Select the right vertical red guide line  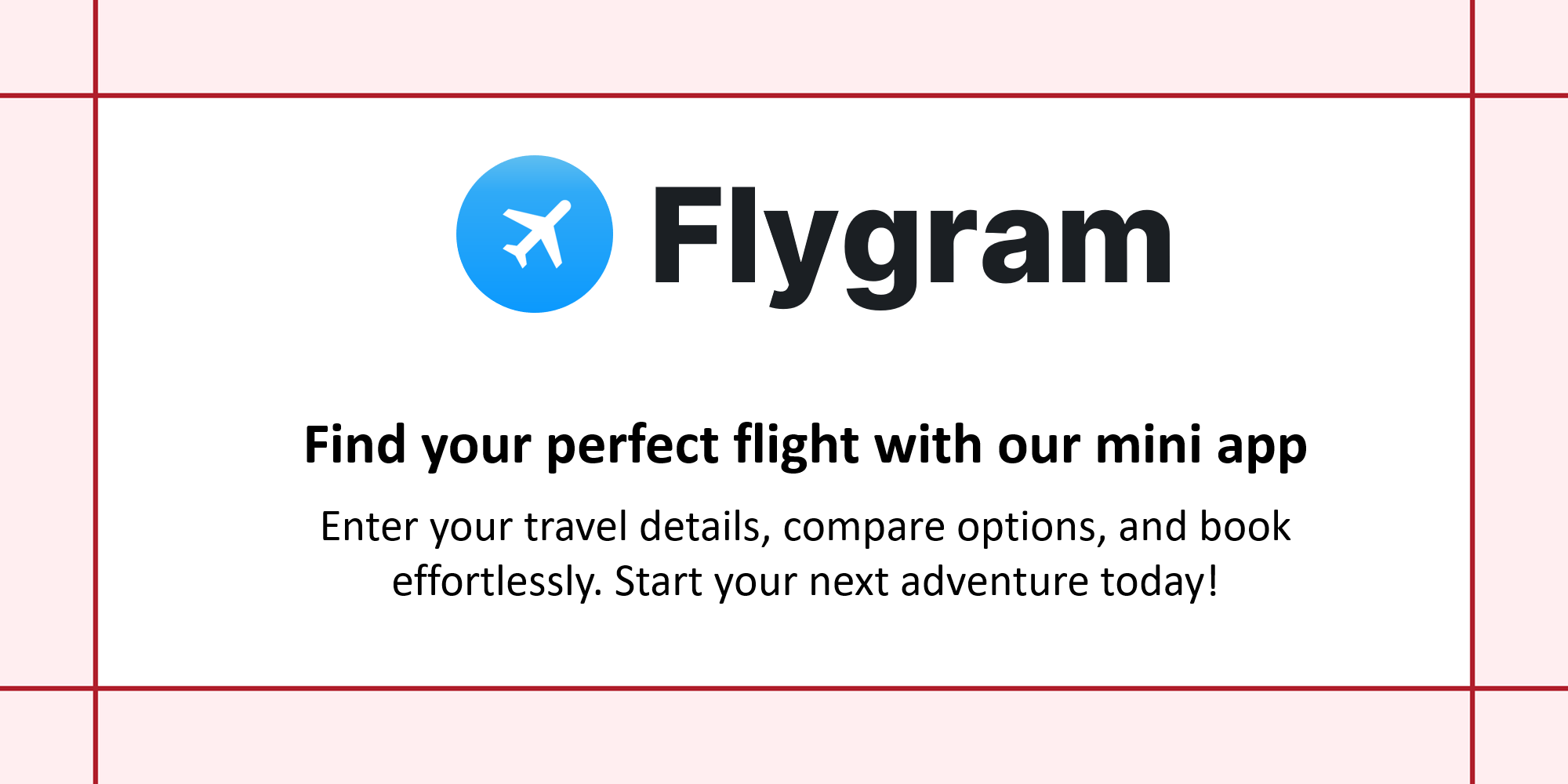1472,392
